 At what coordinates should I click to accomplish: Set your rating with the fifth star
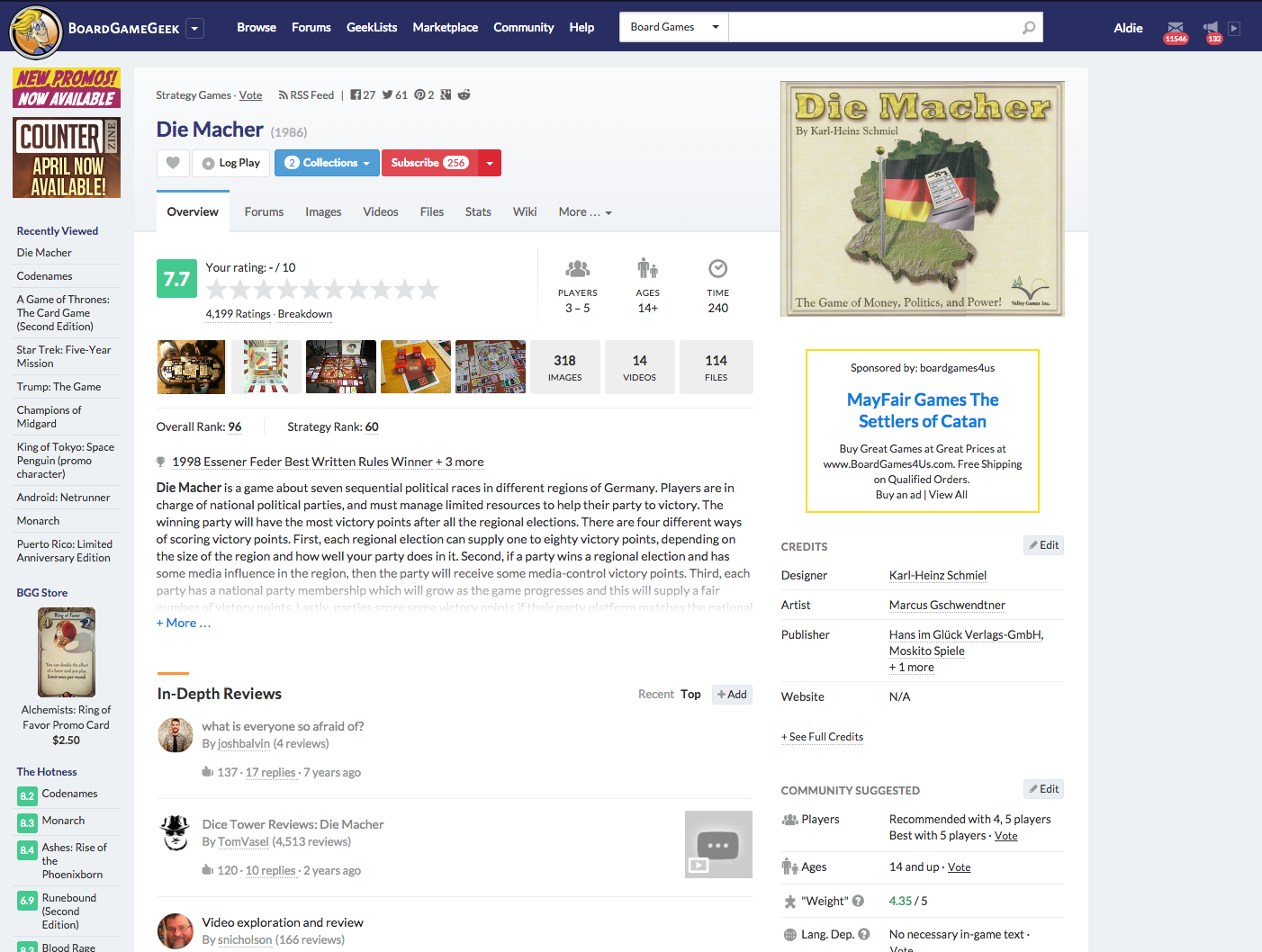click(311, 289)
